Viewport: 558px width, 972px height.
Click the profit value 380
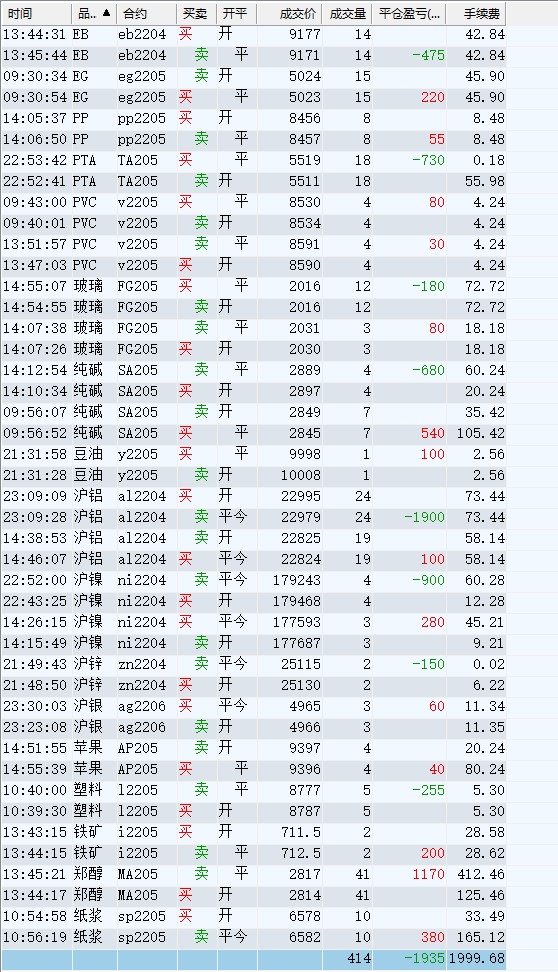pyautogui.click(x=432, y=938)
